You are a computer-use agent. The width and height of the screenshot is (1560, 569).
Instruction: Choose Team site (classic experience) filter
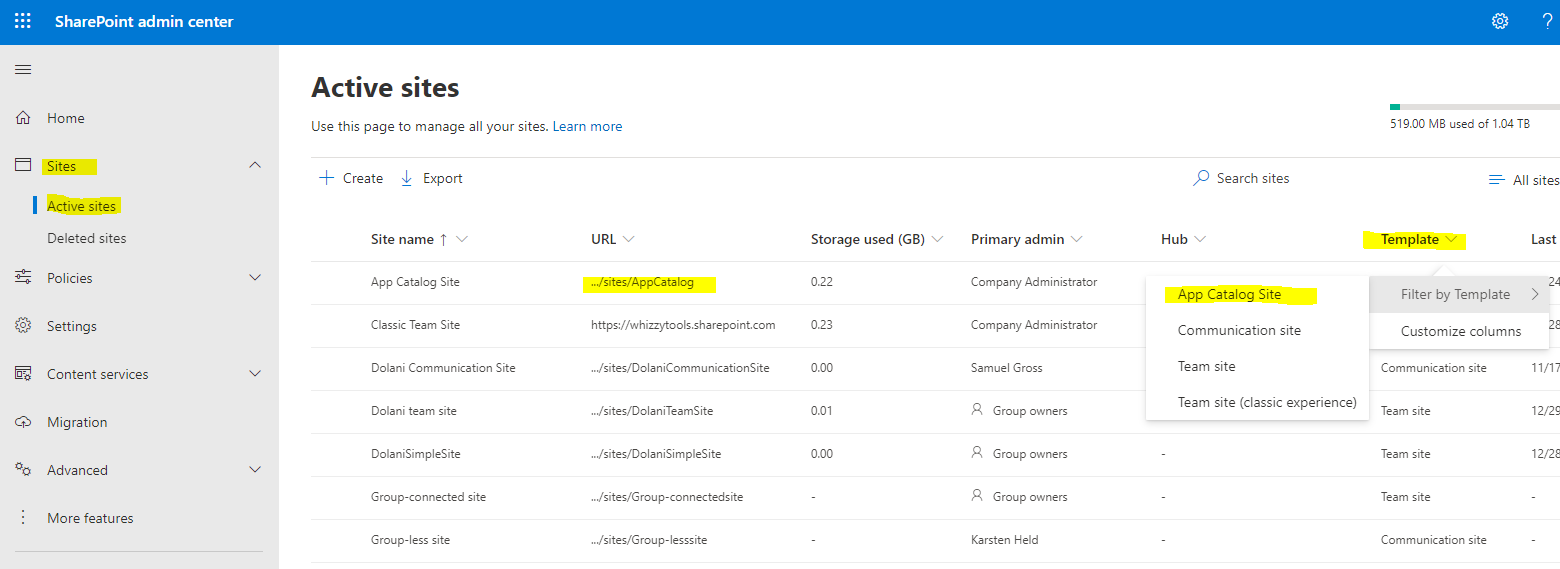(1257, 402)
